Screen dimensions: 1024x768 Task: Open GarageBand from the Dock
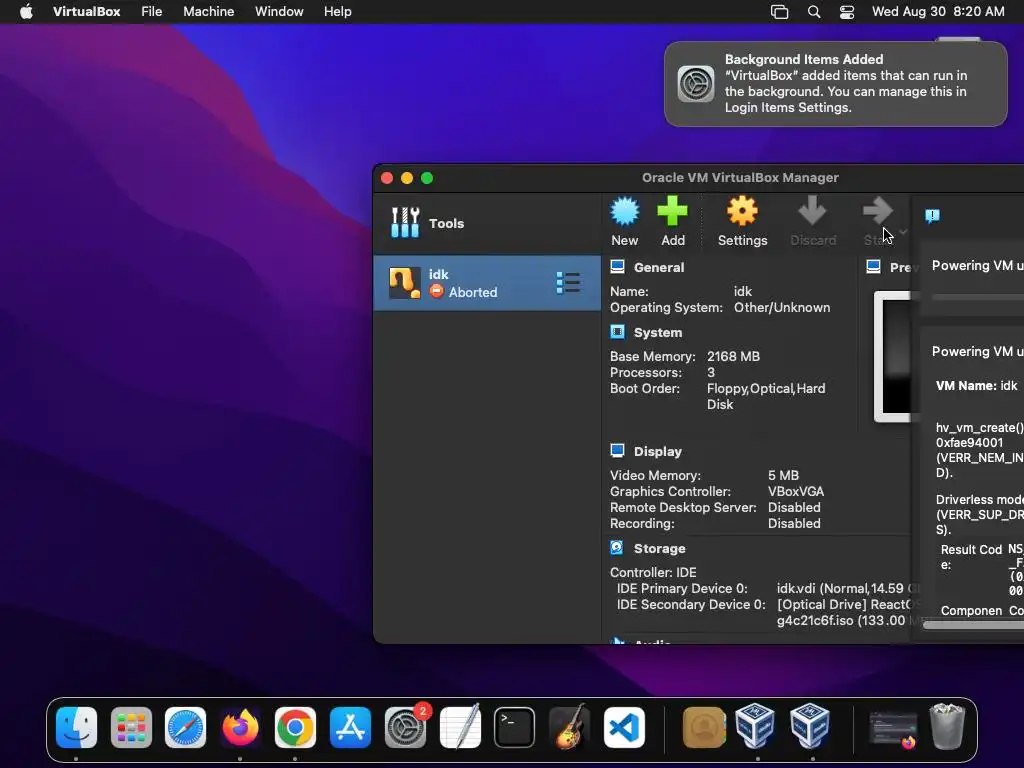(x=569, y=728)
